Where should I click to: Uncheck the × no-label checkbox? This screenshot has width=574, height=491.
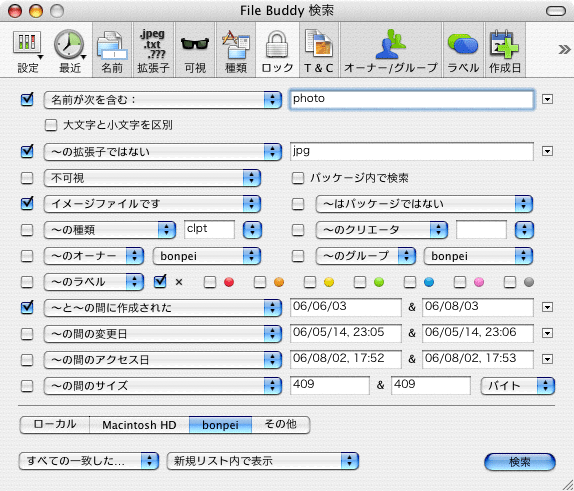pyautogui.click(x=160, y=282)
